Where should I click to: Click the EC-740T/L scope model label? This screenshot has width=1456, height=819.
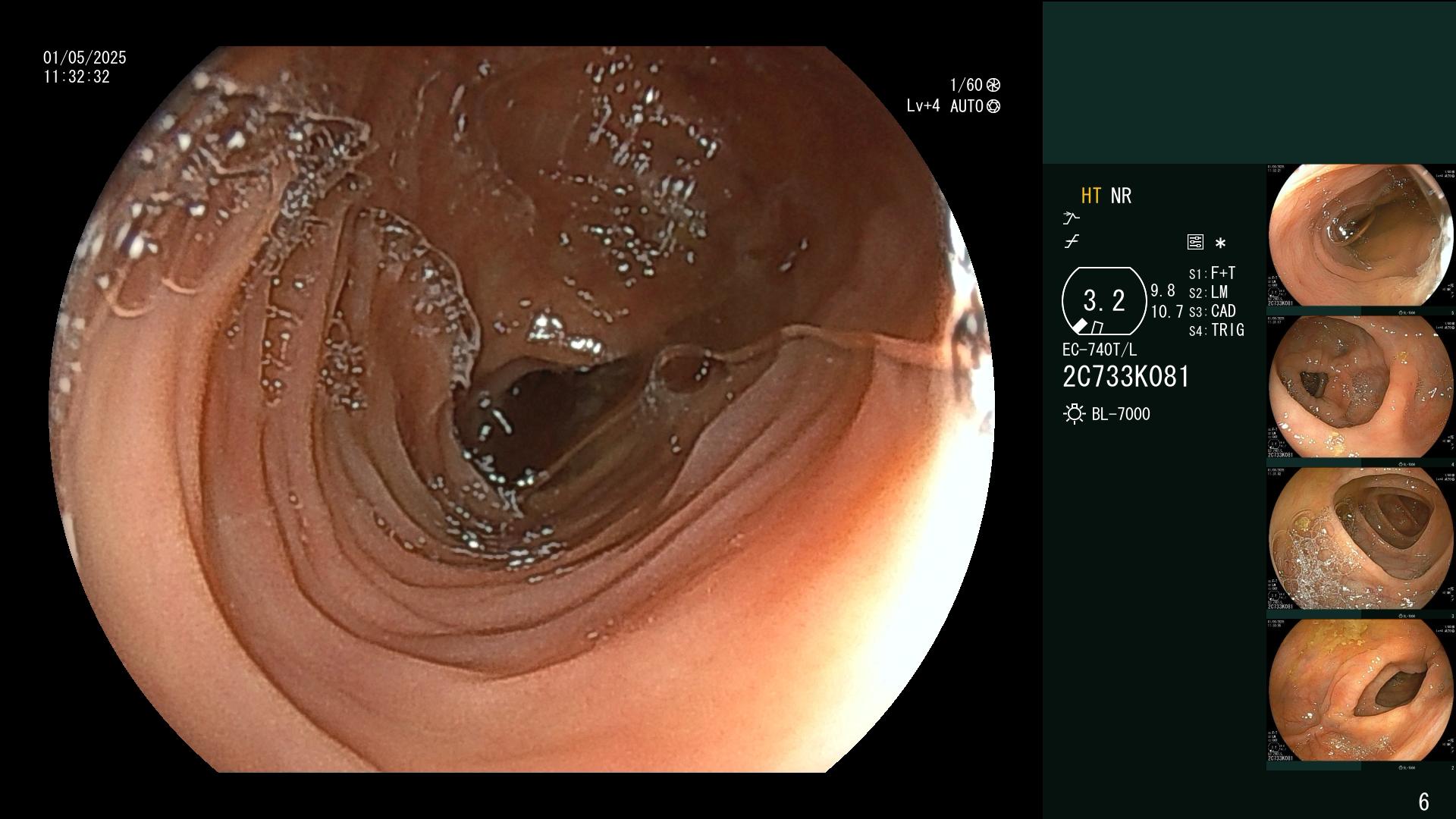click(1100, 350)
